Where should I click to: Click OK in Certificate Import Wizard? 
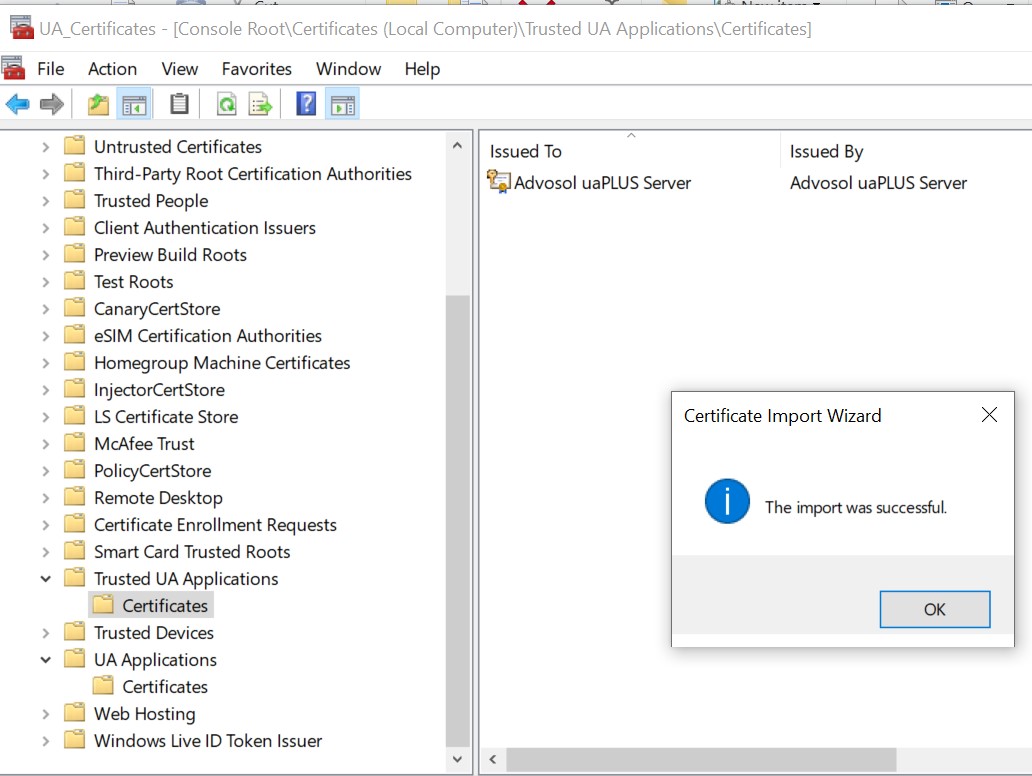click(934, 609)
